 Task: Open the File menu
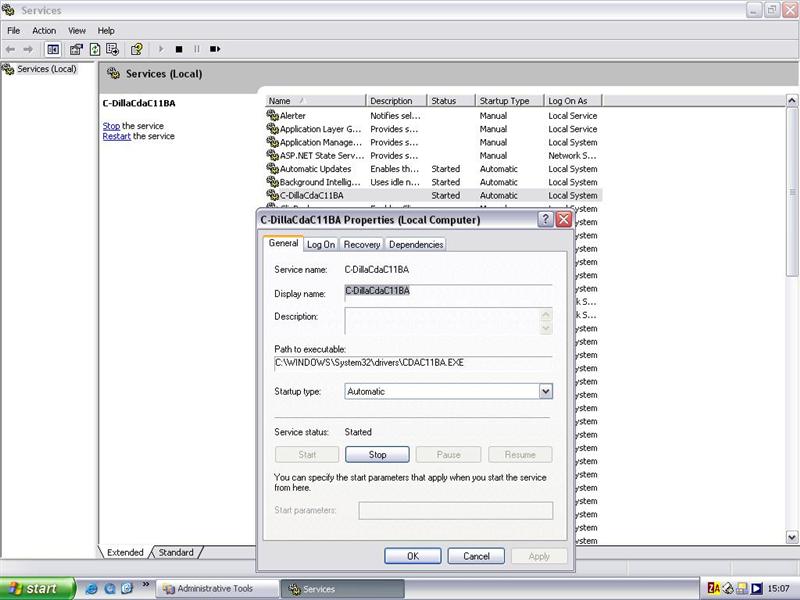[13, 31]
